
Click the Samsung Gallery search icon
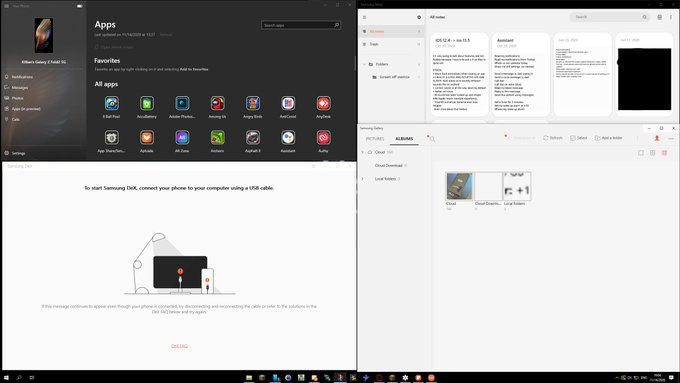[432, 139]
